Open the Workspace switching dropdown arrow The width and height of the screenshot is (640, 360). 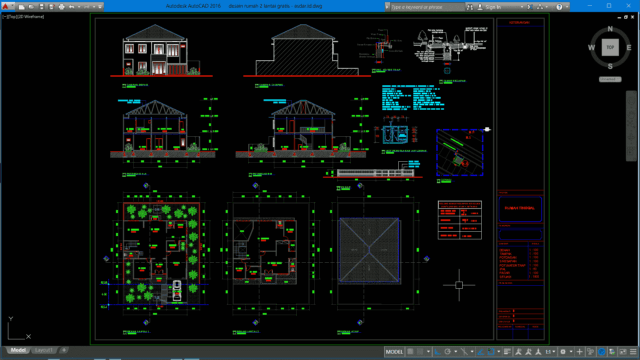coord(571,352)
